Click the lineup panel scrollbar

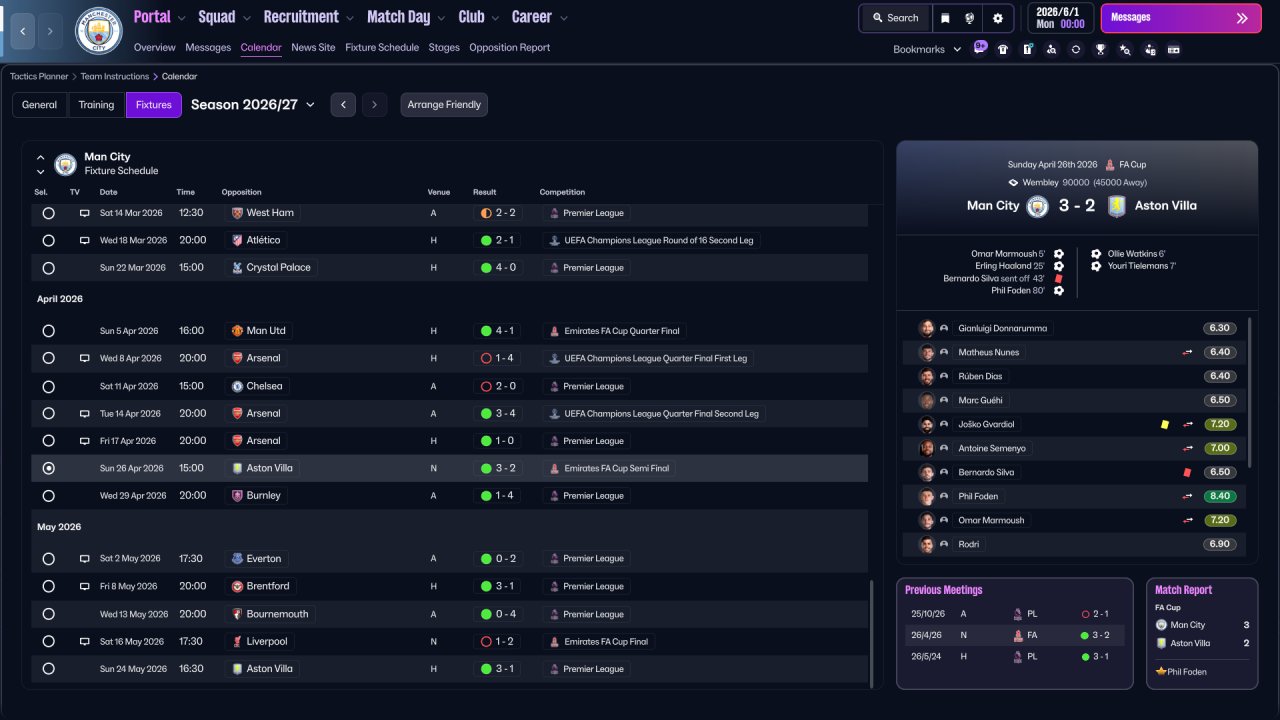click(1250, 392)
